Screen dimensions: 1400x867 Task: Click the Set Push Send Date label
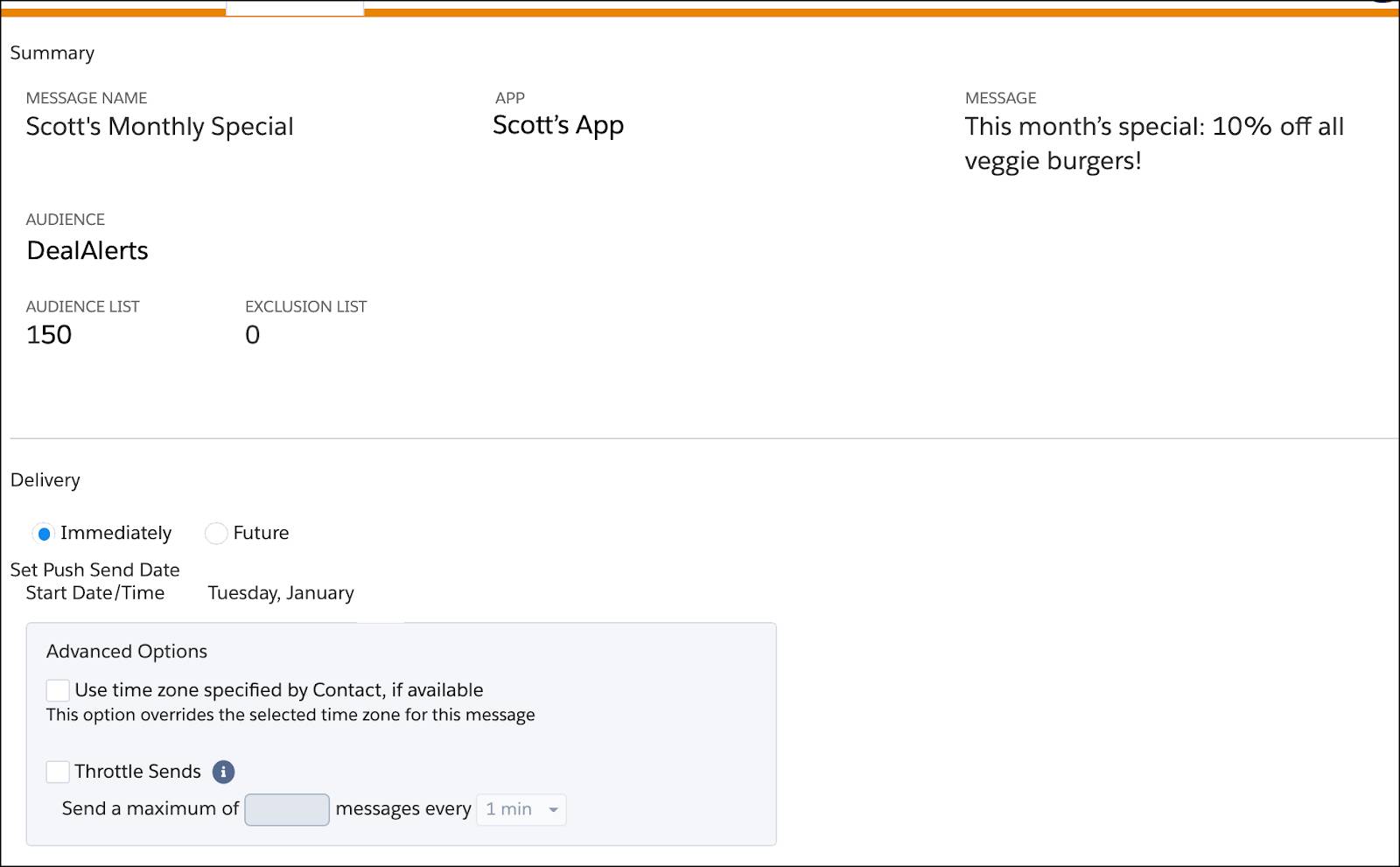click(94, 570)
